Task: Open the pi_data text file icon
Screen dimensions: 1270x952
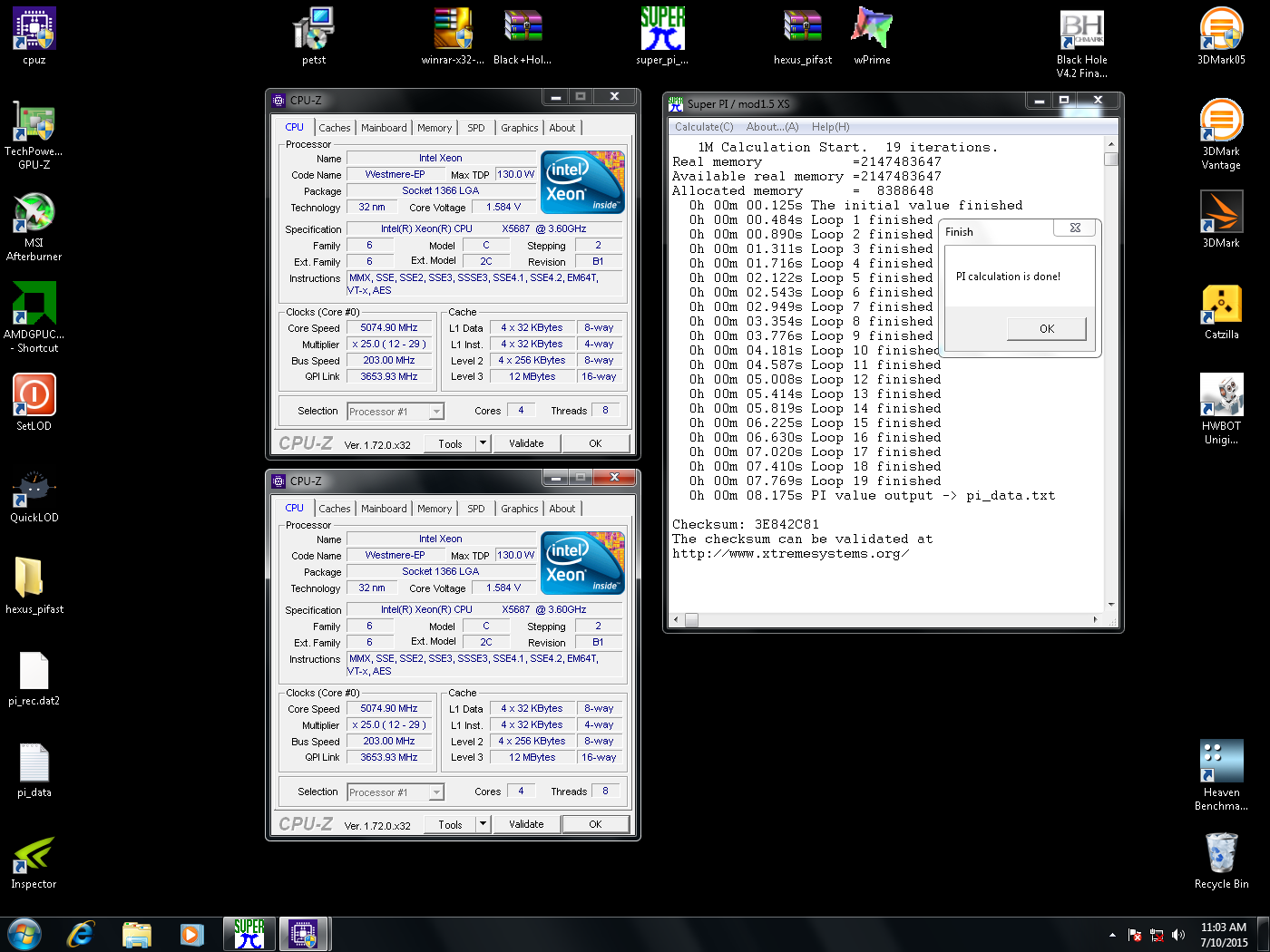Action: 34,770
